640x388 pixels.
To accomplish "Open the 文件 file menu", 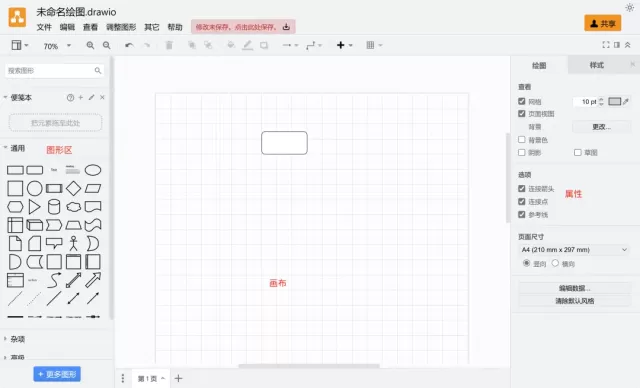I will pos(44,27).
